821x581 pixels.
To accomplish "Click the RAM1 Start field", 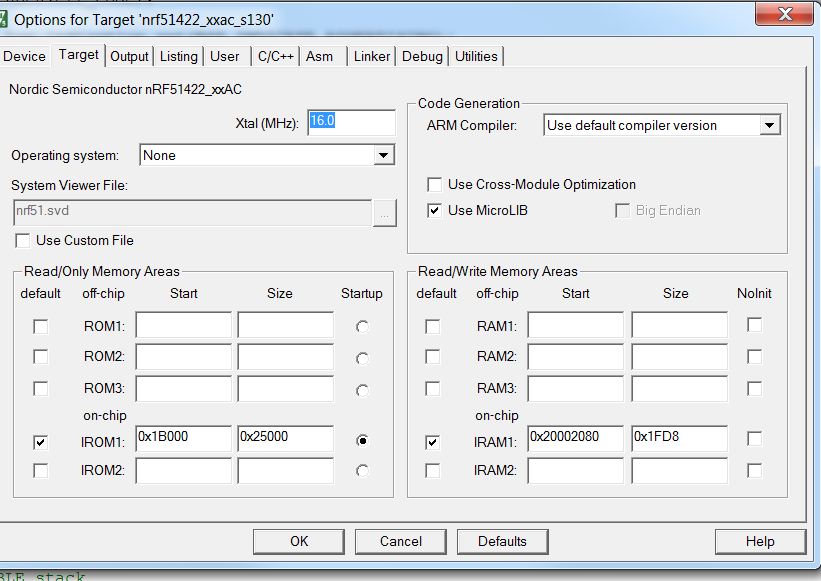I will click(x=575, y=325).
